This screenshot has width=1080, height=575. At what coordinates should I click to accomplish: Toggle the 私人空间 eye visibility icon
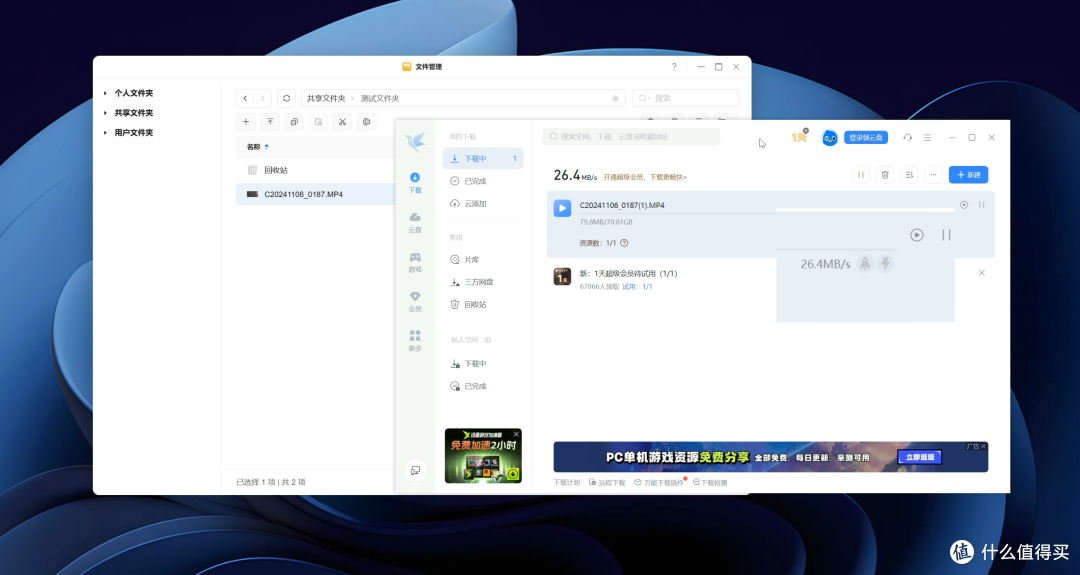pos(488,340)
